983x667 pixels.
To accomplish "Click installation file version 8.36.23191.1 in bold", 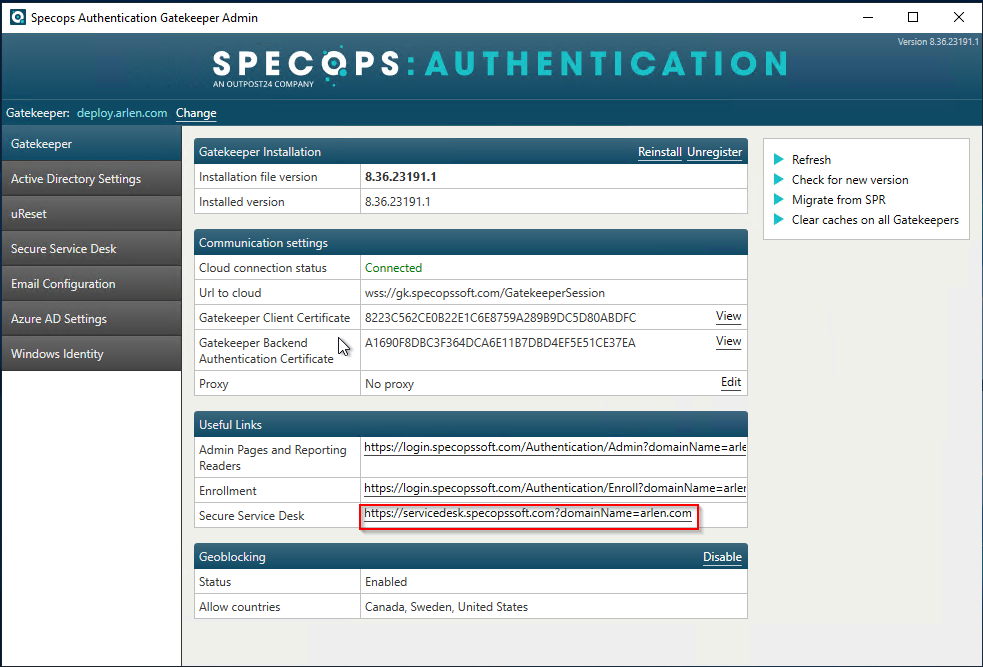I will click(x=401, y=177).
